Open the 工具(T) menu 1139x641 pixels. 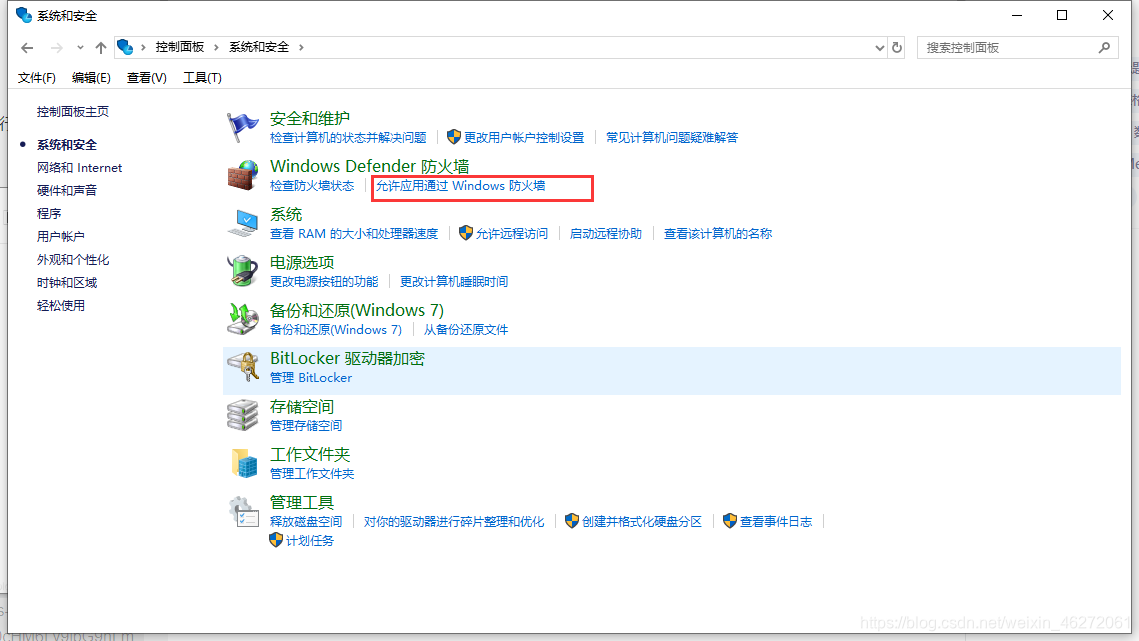click(202, 78)
